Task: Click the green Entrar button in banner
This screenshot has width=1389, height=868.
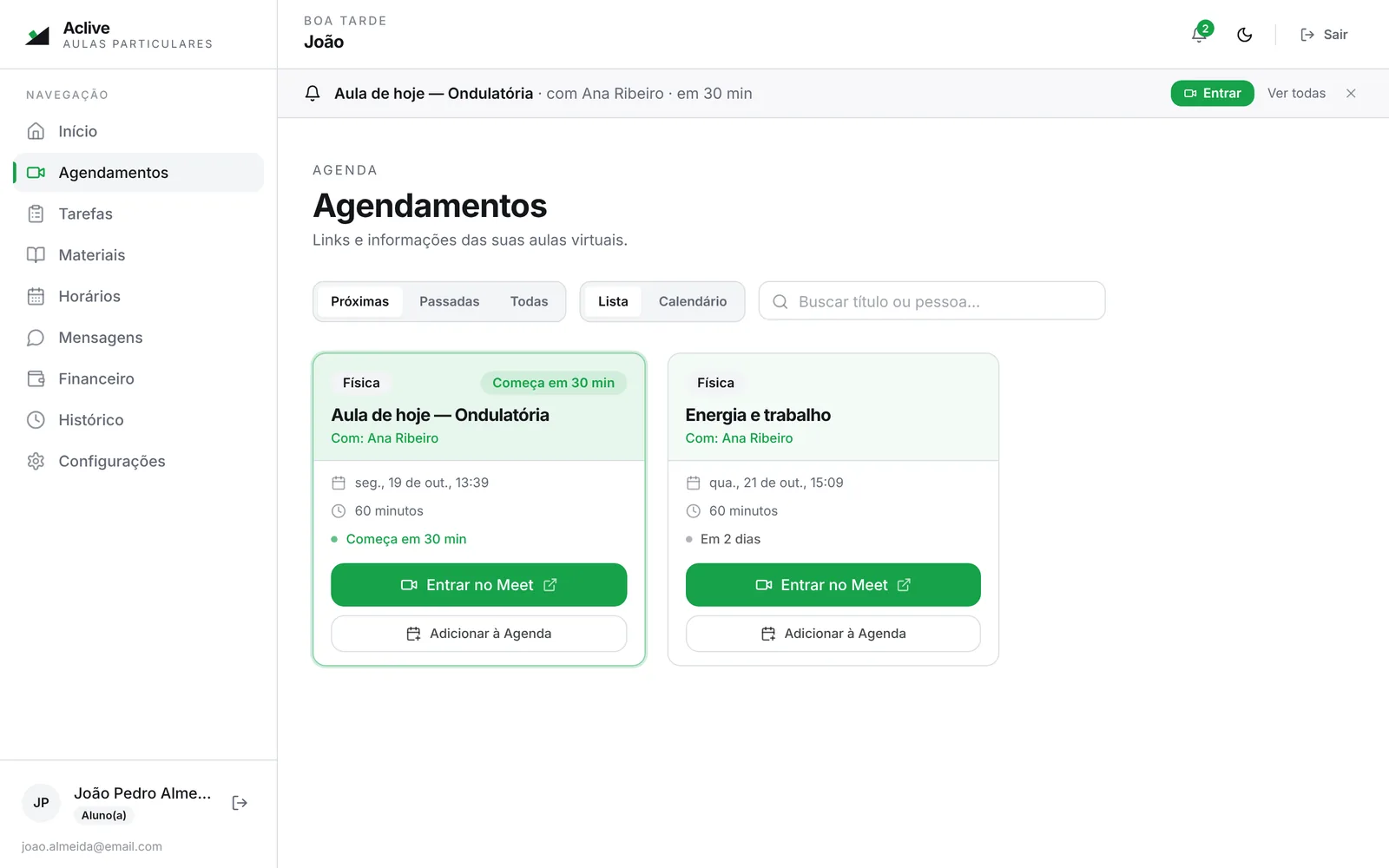Action: click(1212, 94)
